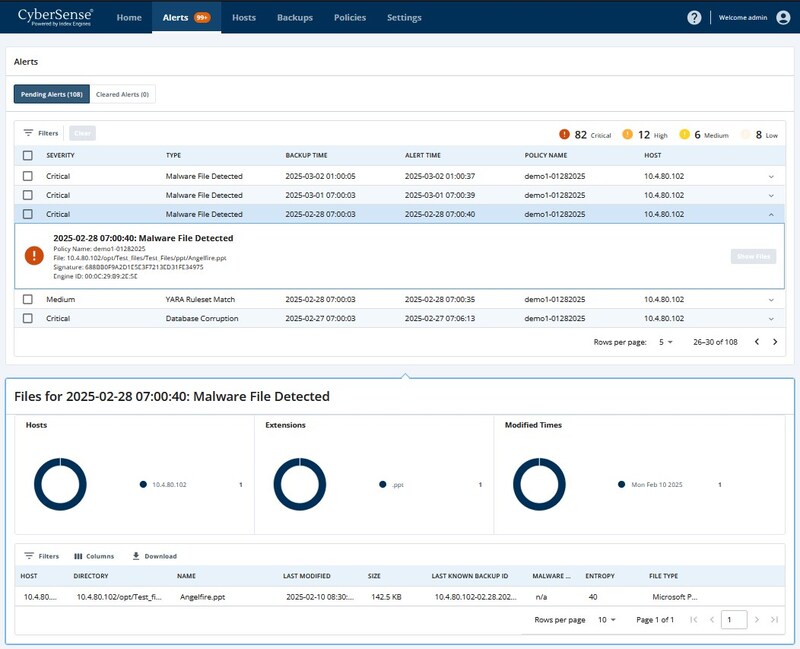Open alerts rows per page dropdown
This screenshot has height=649, width=800.
665,342
